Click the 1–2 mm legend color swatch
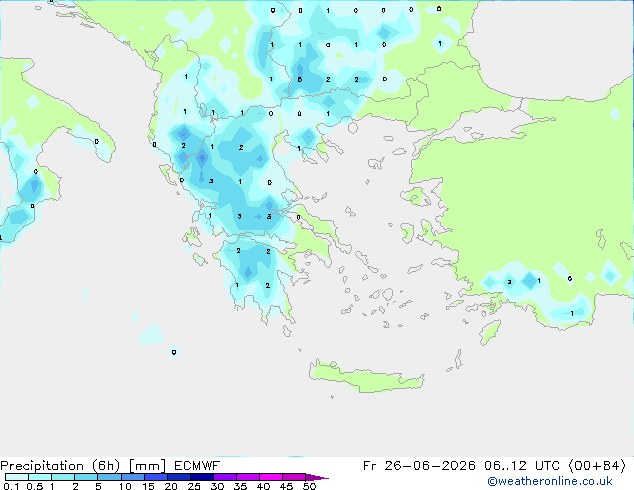This screenshot has width=634, height=490. coord(63,477)
